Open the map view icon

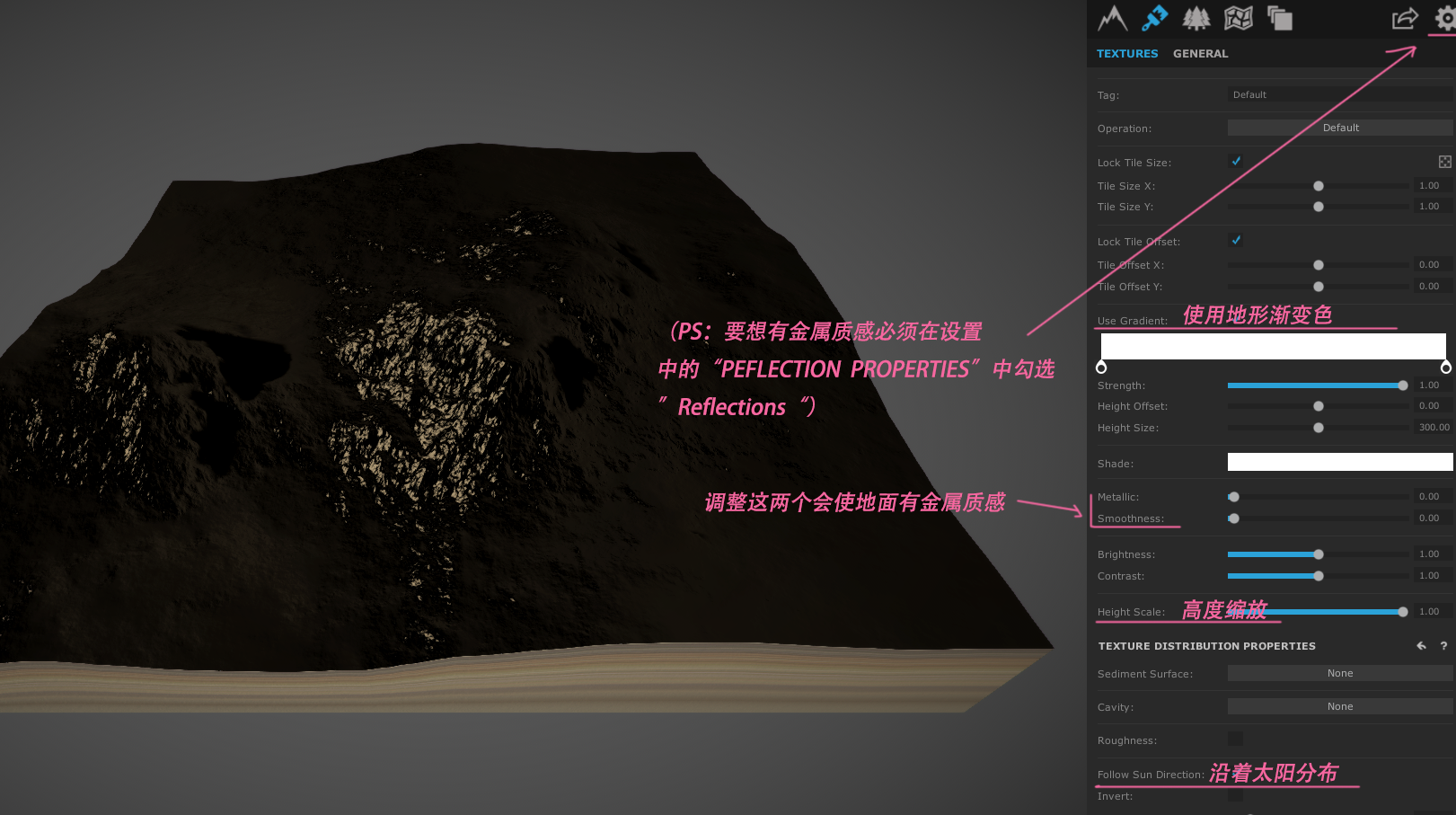click(x=1239, y=18)
